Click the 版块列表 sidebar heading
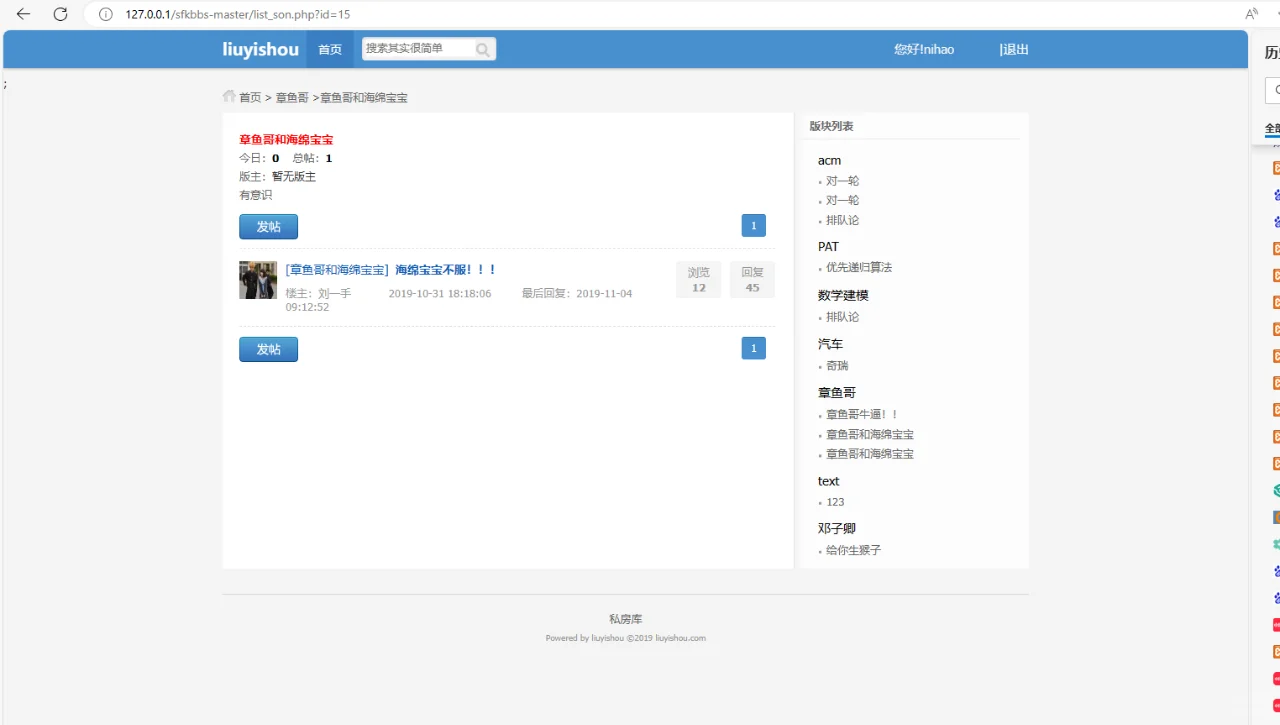 pyautogui.click(x=831, y=126)
